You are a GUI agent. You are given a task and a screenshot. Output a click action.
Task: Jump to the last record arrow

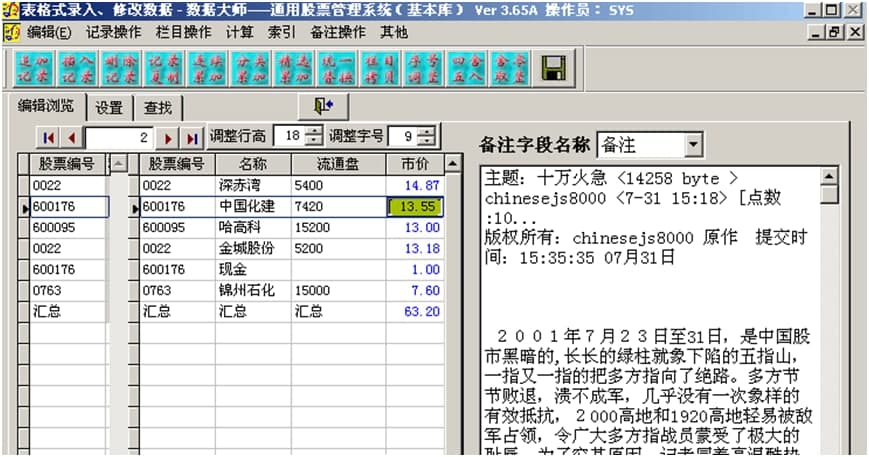click(x=192, y=137)
